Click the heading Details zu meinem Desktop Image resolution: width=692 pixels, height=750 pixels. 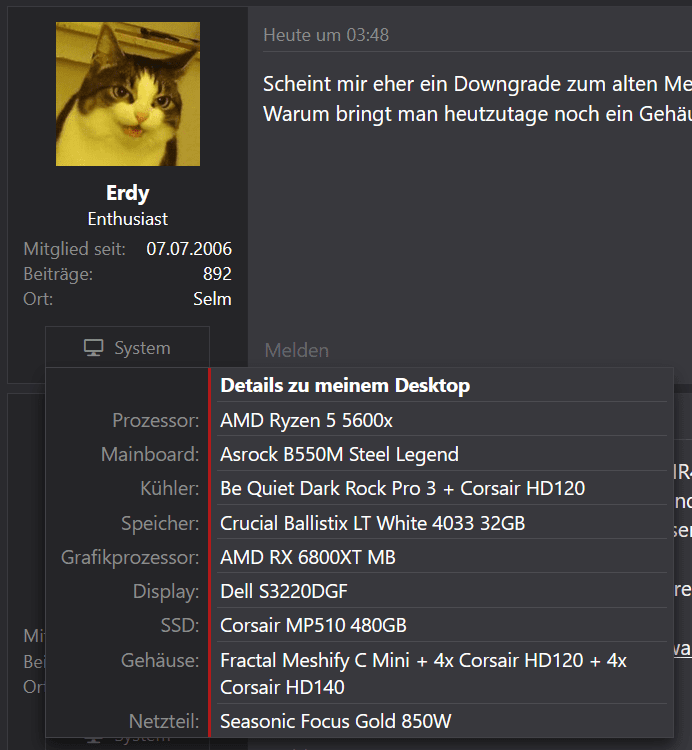pyautogui.click(x=345, y=386)
